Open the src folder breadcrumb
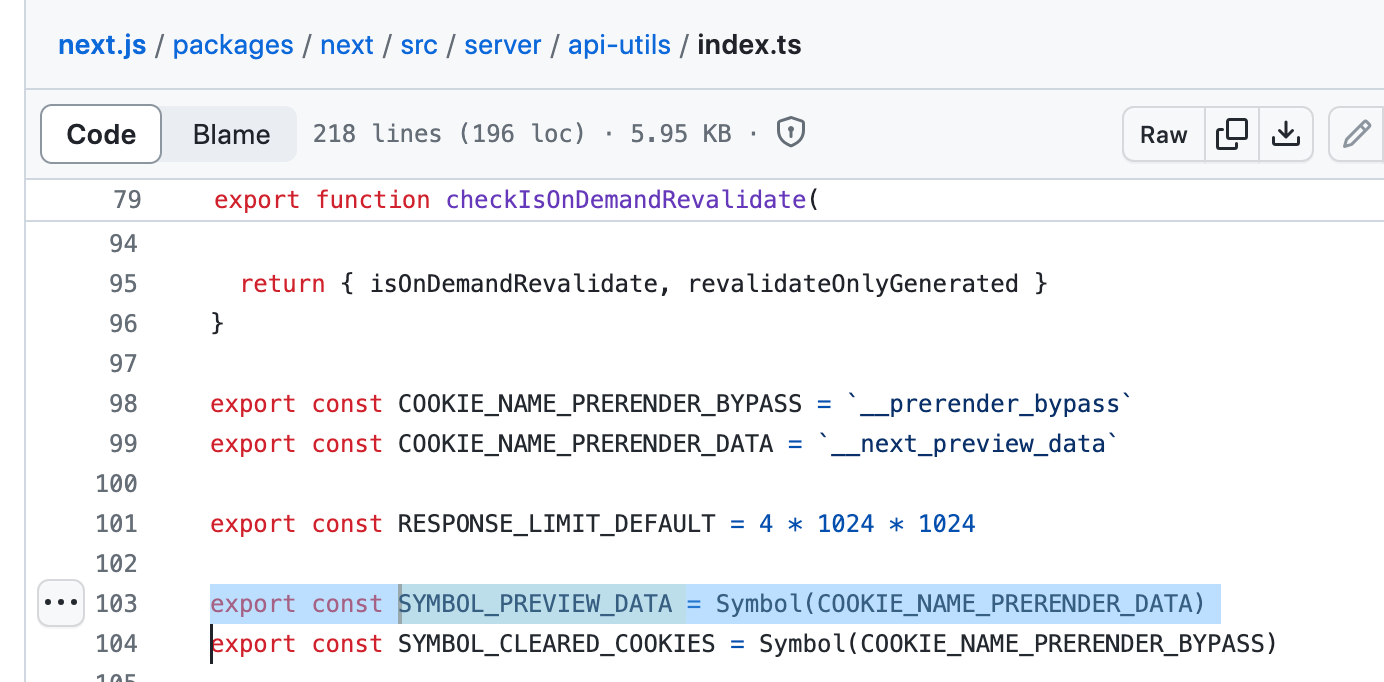The height and width of the screenshot is (682, 1384). 419,45
